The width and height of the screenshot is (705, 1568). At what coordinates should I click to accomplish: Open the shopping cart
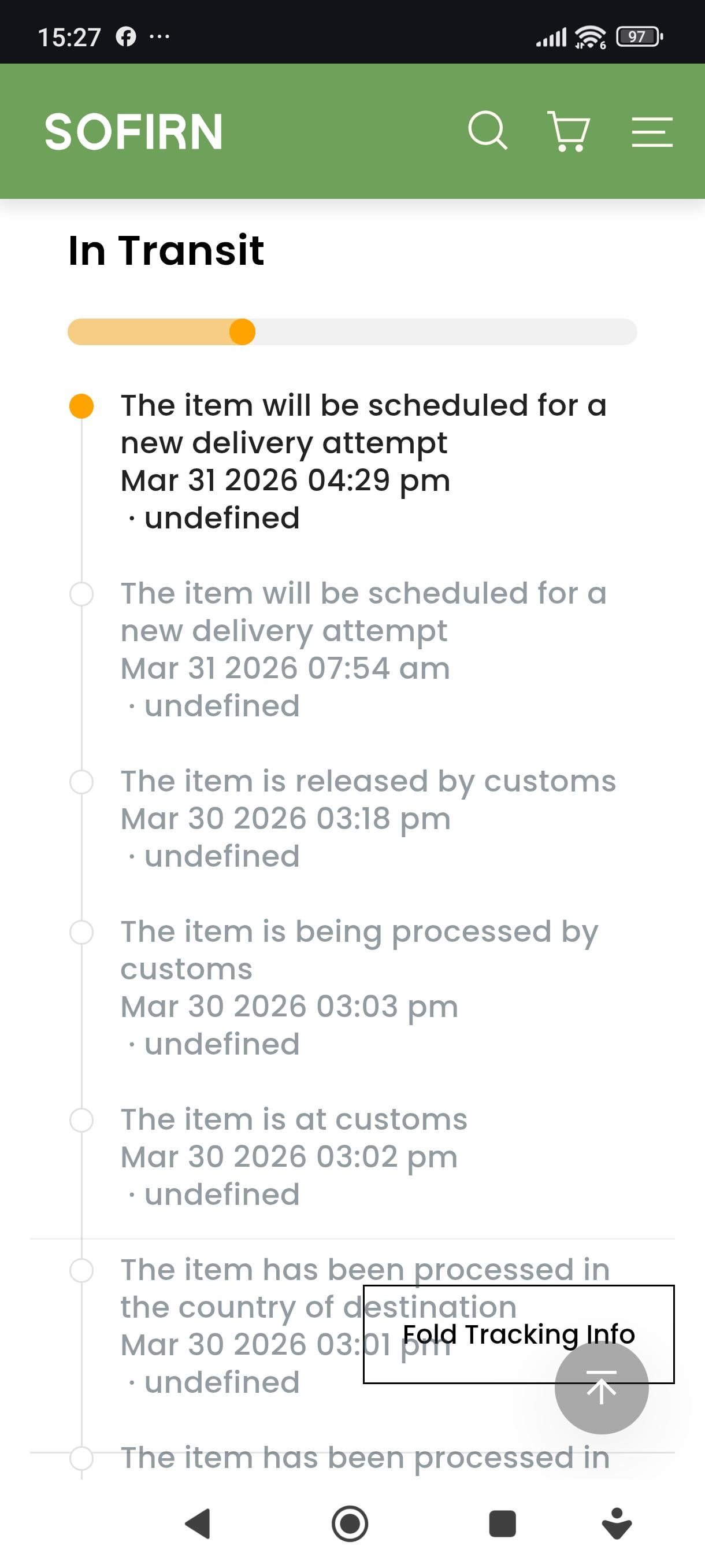(x=569, y=131)
